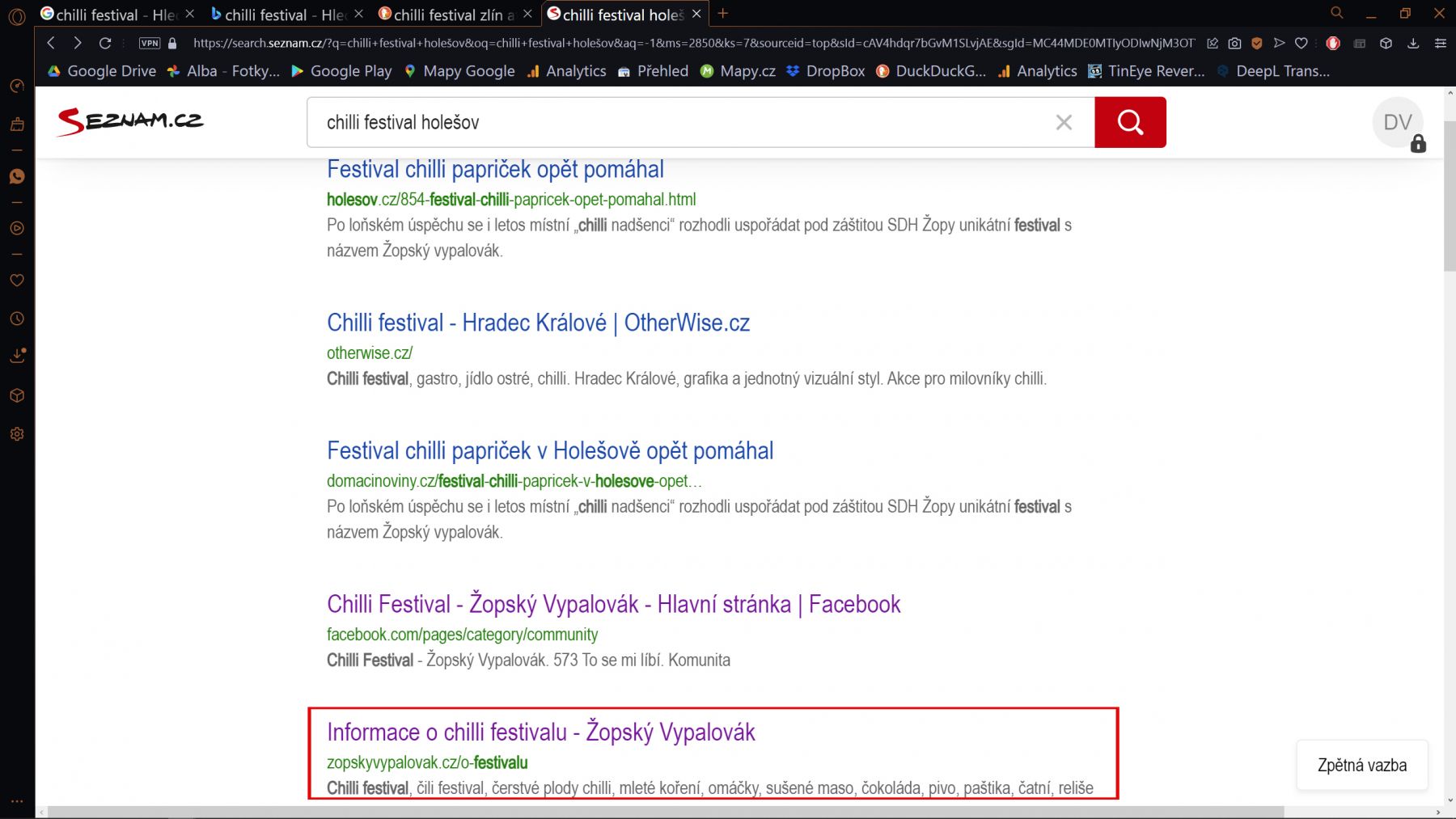Image resolution: width=1456 pixels, height=819 pixels.
Task: Reload the current page
Action: click(105, 43)
